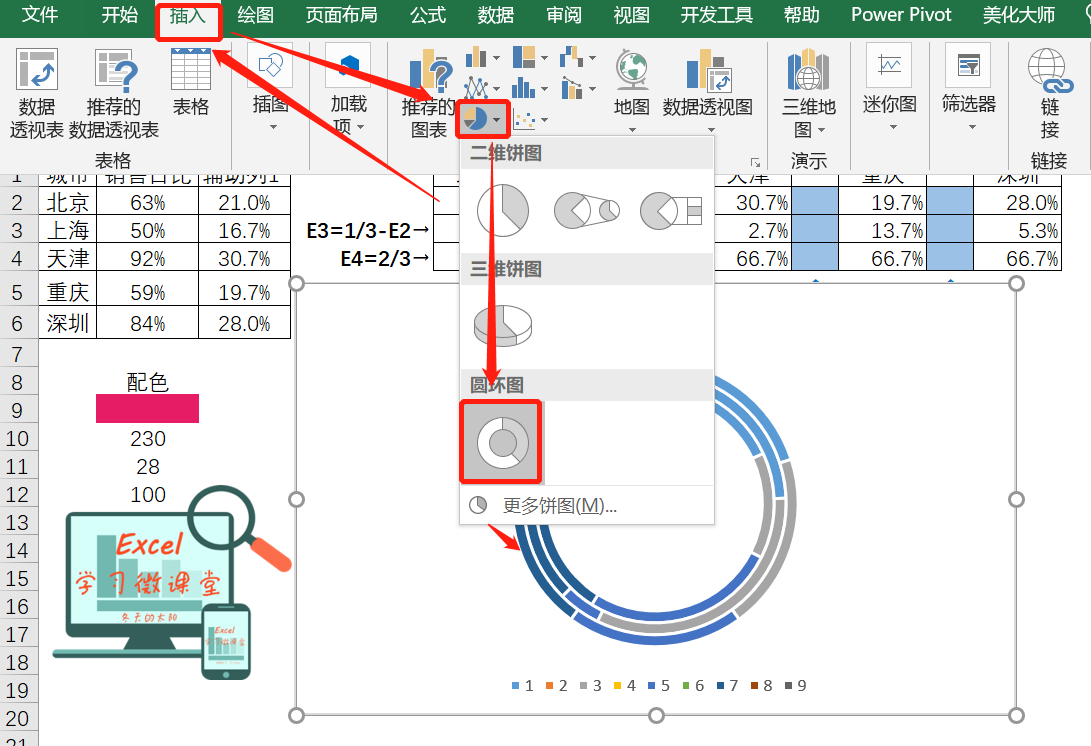Open the 数据 ribbon tab
The height and width of the screenshot is (746, 1091).
(495, 15)
